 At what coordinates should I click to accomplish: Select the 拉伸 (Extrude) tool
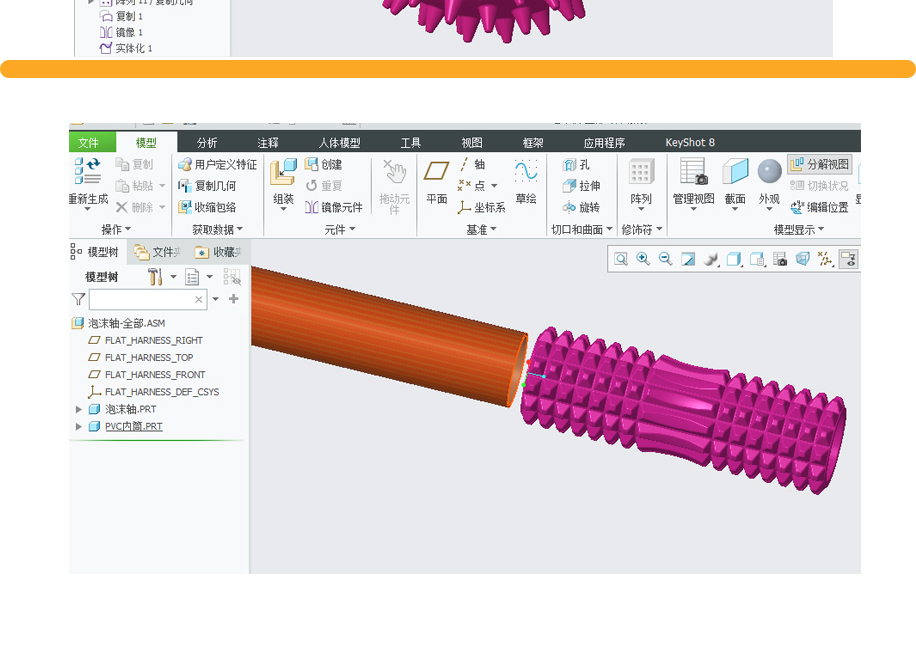(x=582, y=186)
